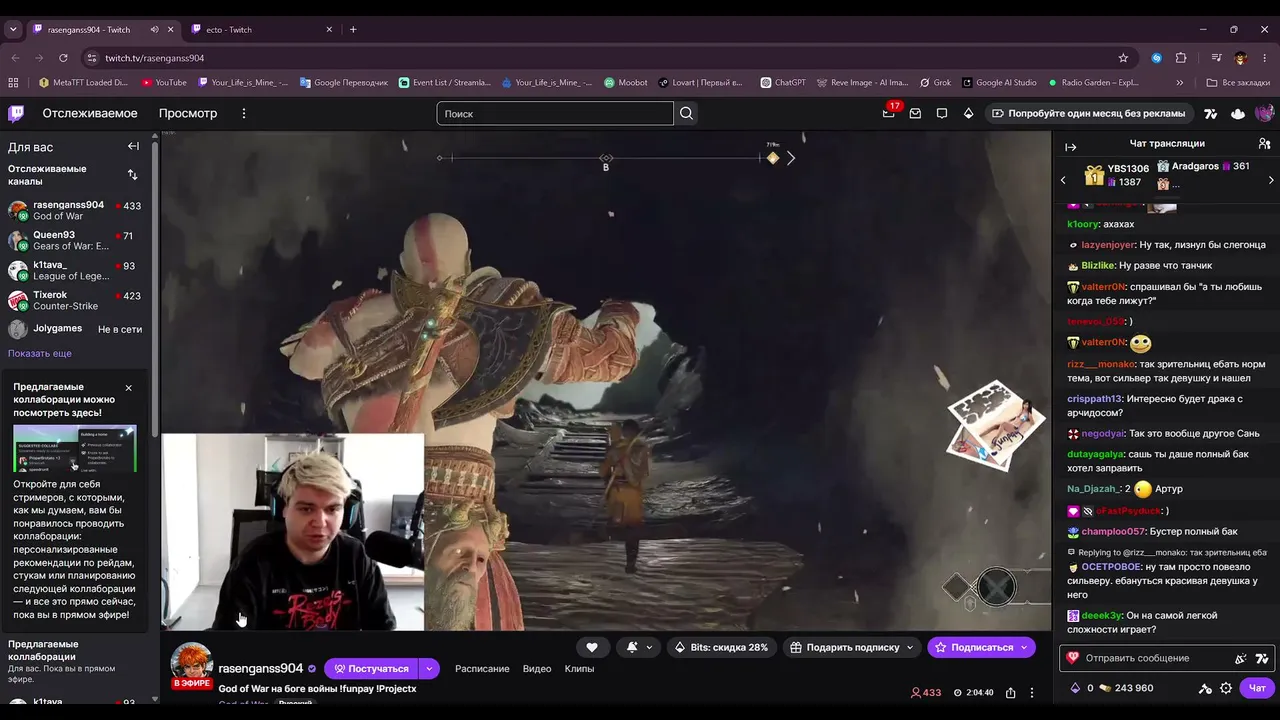Image resolution: width=1280 pixels, height=720 pixels.
Task: Open stream more options three-dot menu
Action: pos(1032,692)
